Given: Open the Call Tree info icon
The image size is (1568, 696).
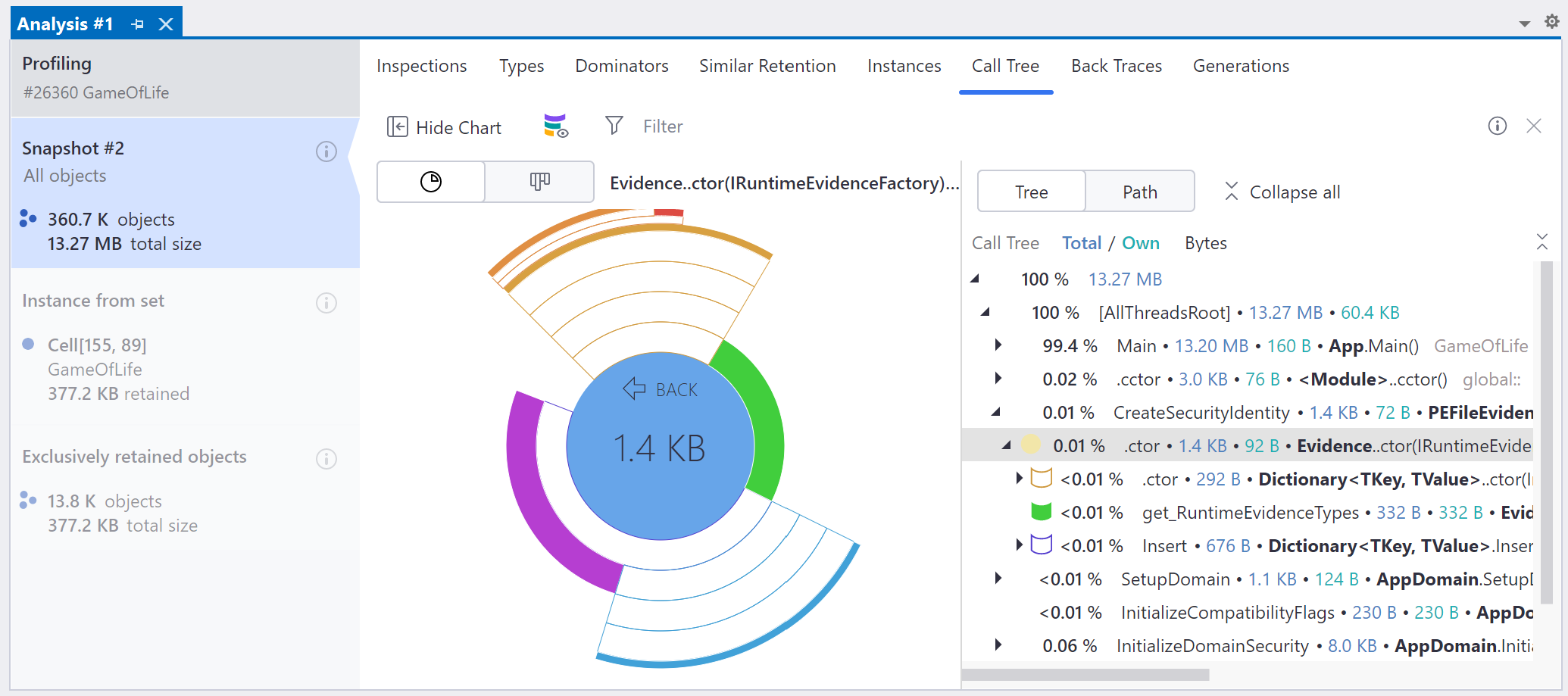Looking at the screenshot, I should coord(1498,126).
